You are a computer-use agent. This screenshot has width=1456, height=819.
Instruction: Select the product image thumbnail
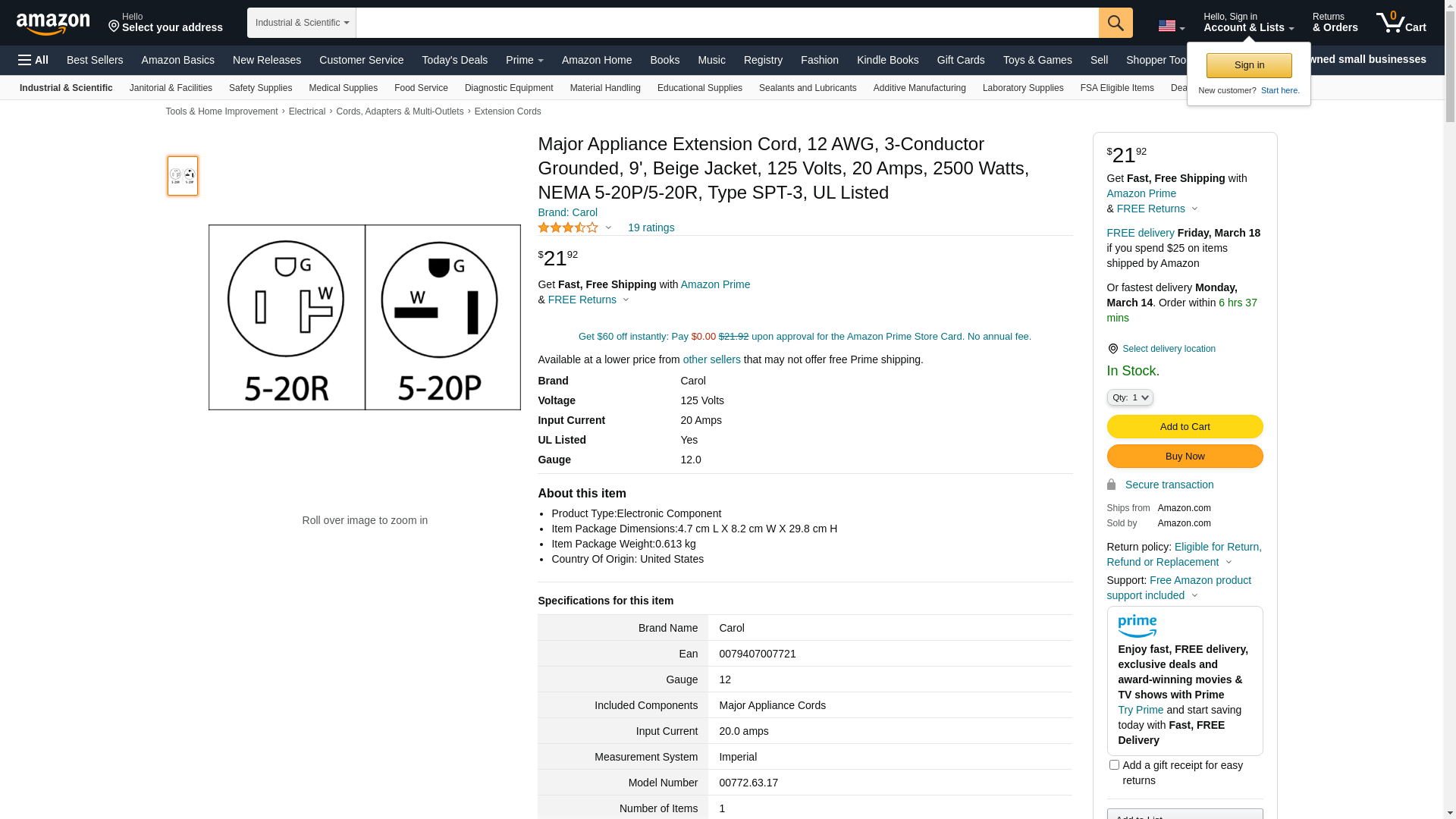click(x=183, y=176)
